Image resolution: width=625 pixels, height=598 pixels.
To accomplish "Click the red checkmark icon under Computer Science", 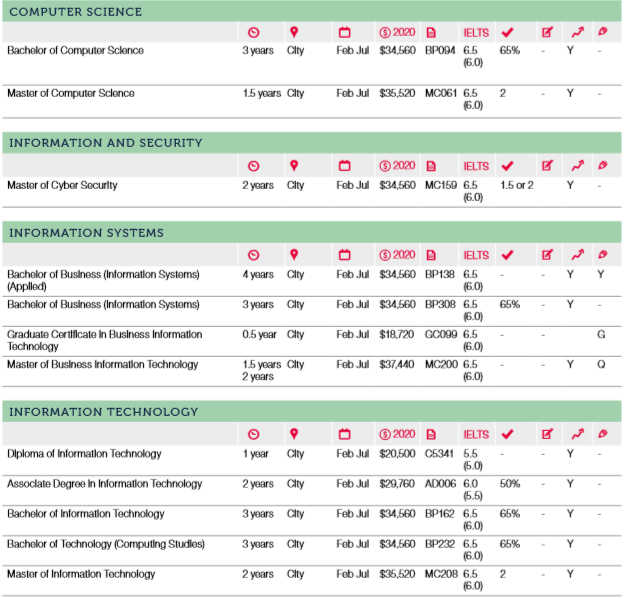I will pyautogui.click(x=507, y=32).
